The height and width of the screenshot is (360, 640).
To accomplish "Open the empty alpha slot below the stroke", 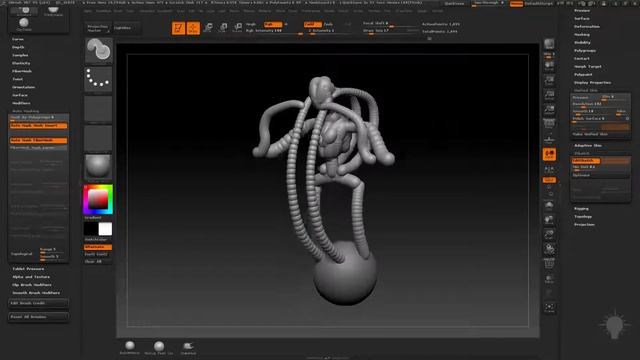I will [x=98, y=108].
